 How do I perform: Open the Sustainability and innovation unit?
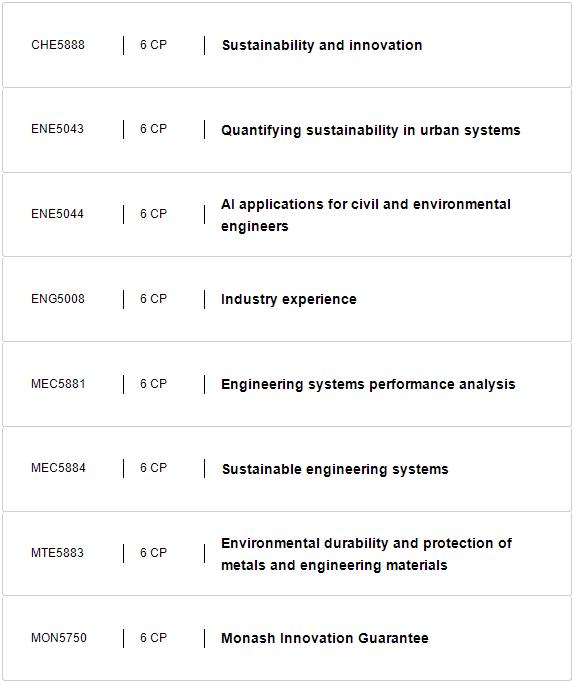pos(322,45)
